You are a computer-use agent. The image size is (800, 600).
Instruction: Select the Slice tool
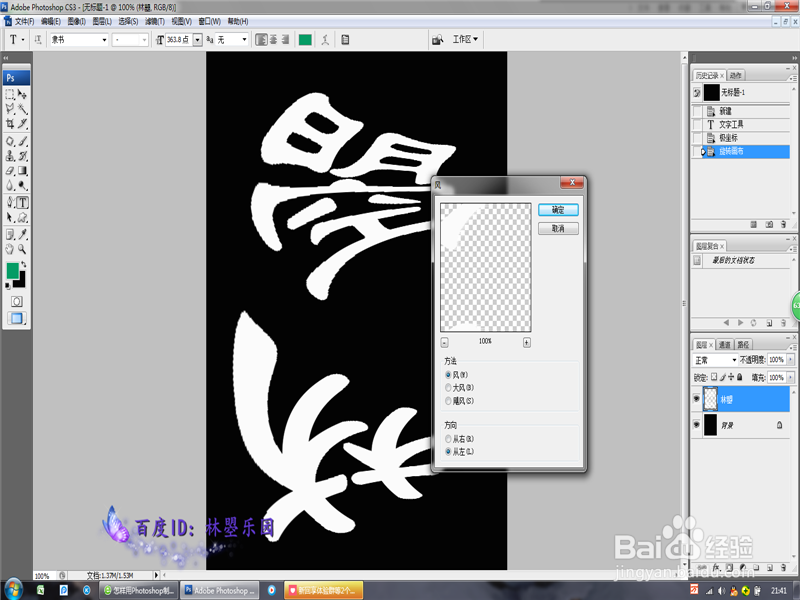click(x=22, y=123)
